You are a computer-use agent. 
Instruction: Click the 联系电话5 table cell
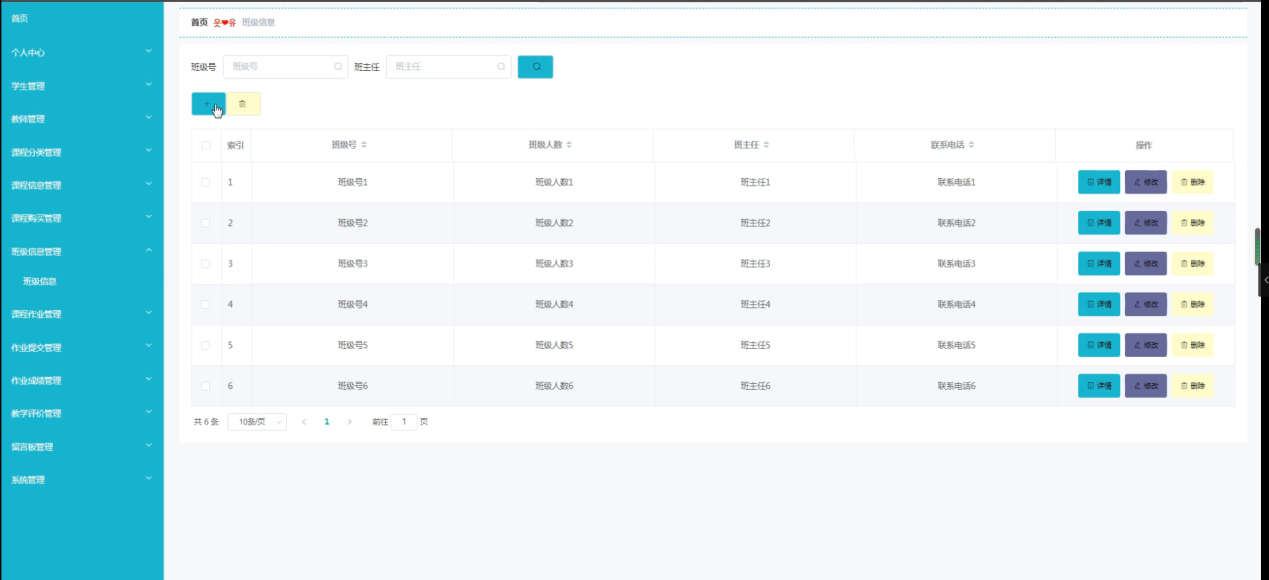click(x=956, y=345)
